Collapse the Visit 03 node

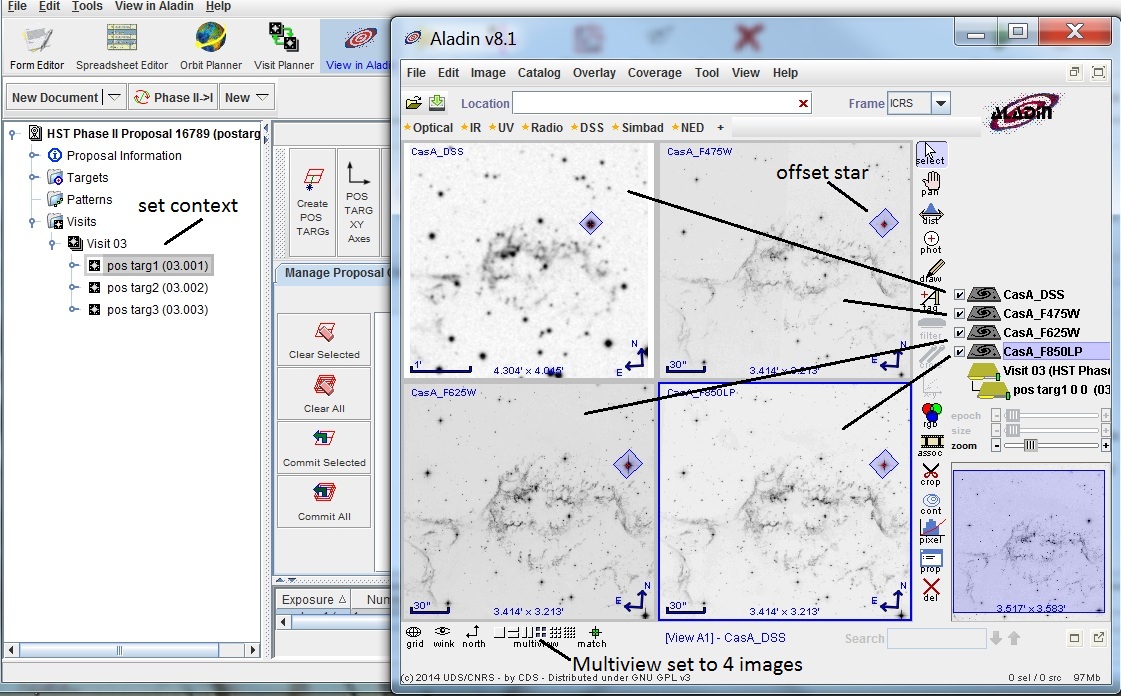pyautogui.click(x=52, y=244)
